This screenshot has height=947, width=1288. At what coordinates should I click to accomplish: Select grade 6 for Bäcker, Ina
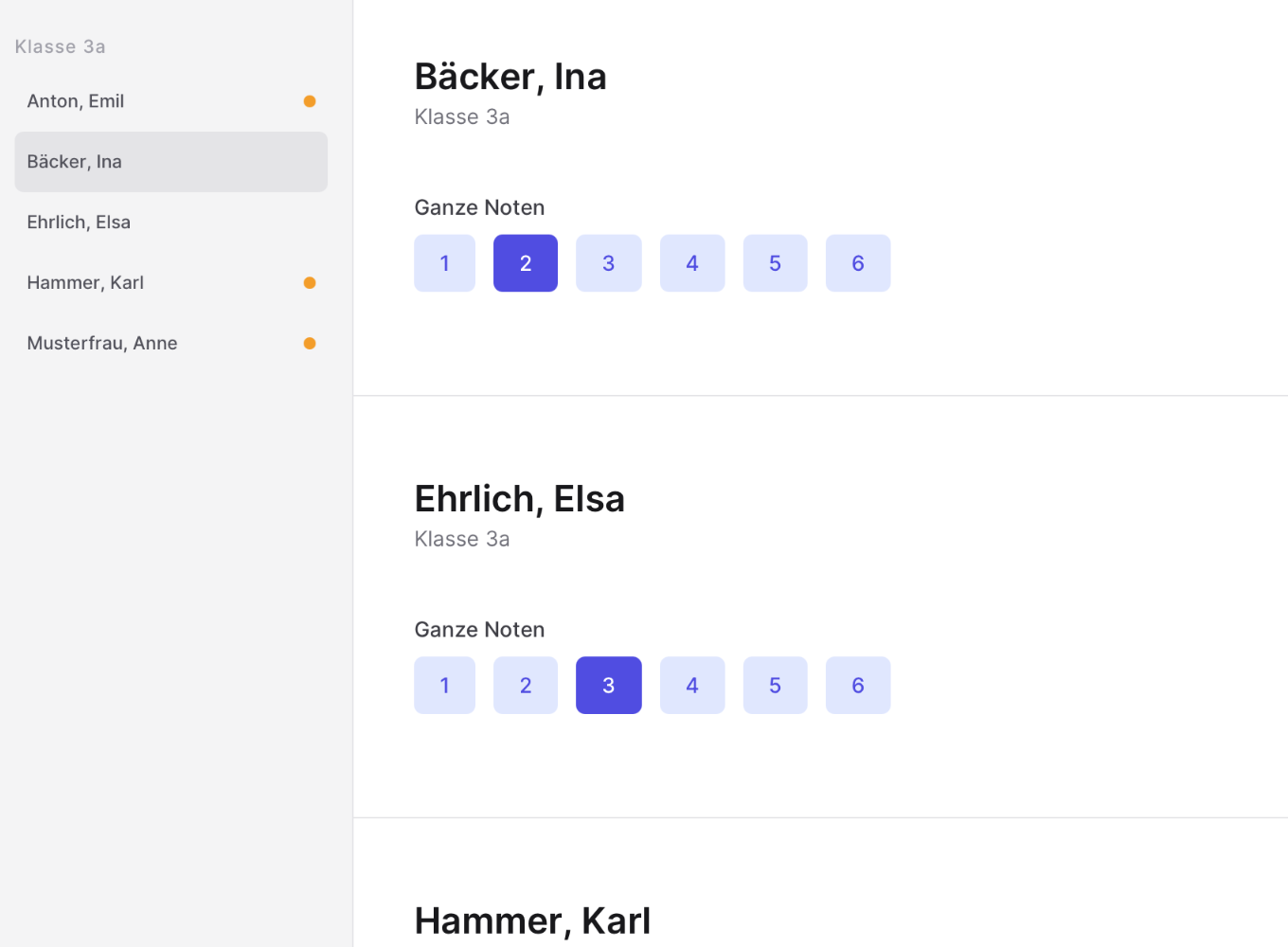click(858, 263)
